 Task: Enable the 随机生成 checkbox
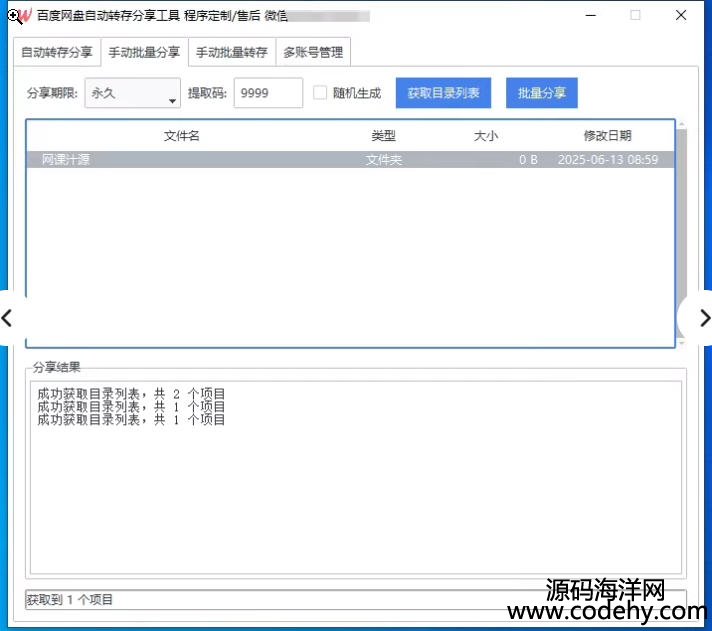(x=320, y=93)
